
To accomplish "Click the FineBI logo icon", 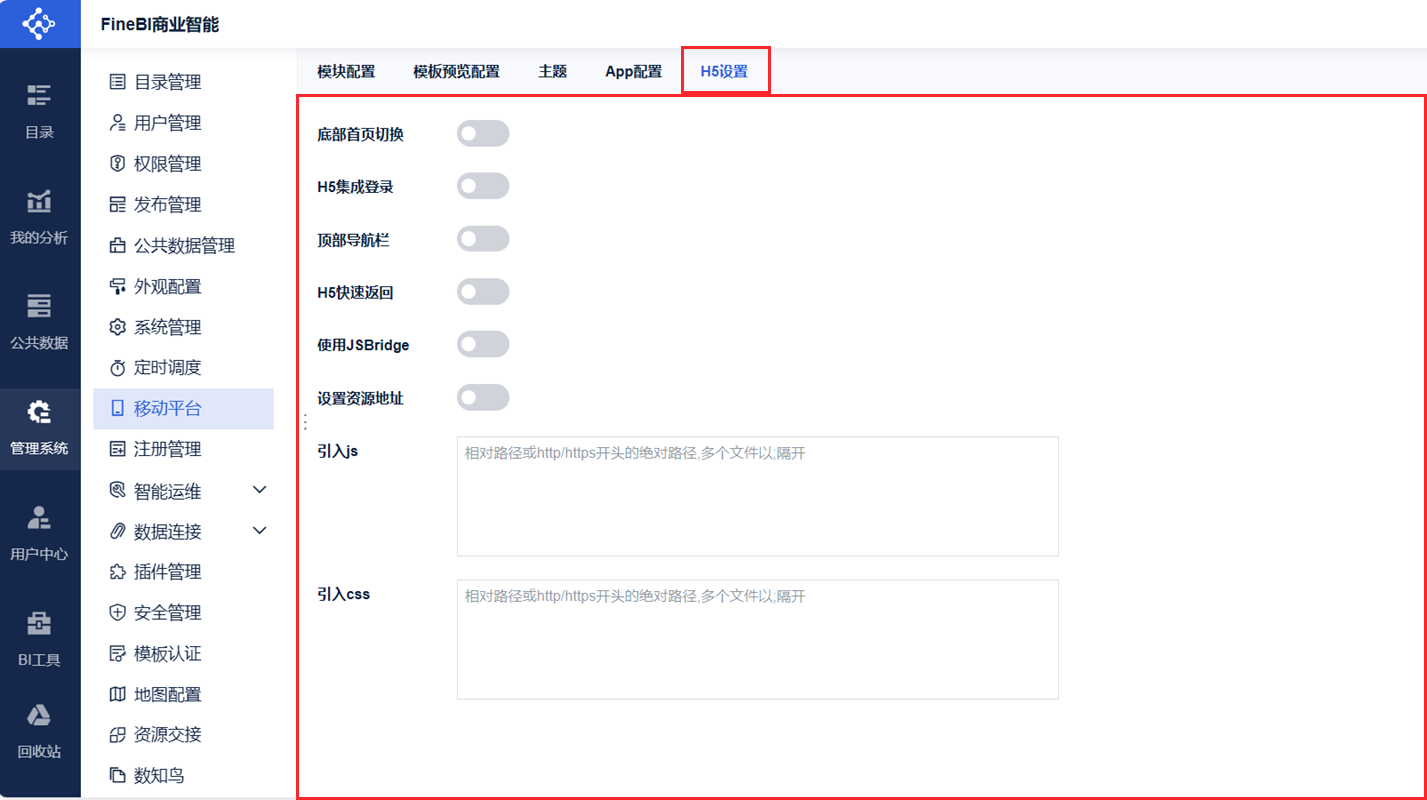I will 39,23.
